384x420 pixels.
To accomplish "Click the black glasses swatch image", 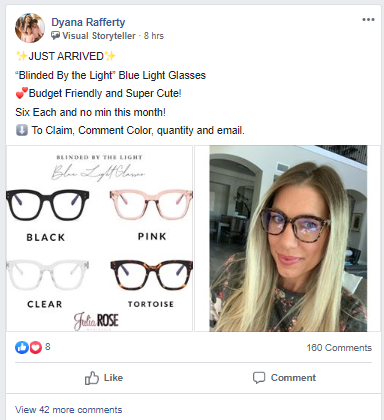I will [48, 204].
